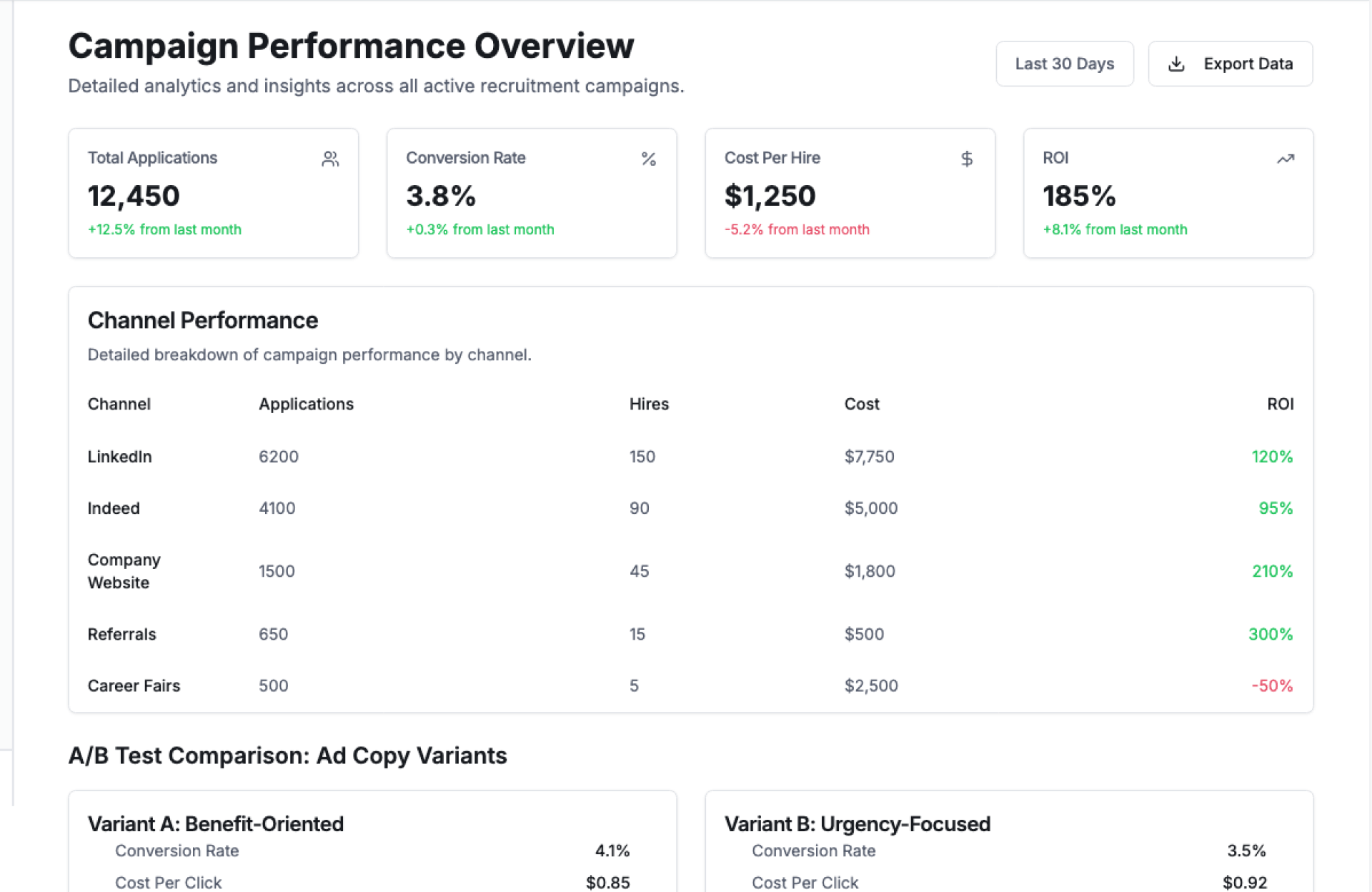The width and height of the screenshot is (1372, 892).
Task: Click the percent icon in Conversion Rate card
Action: tap(648, 159)
